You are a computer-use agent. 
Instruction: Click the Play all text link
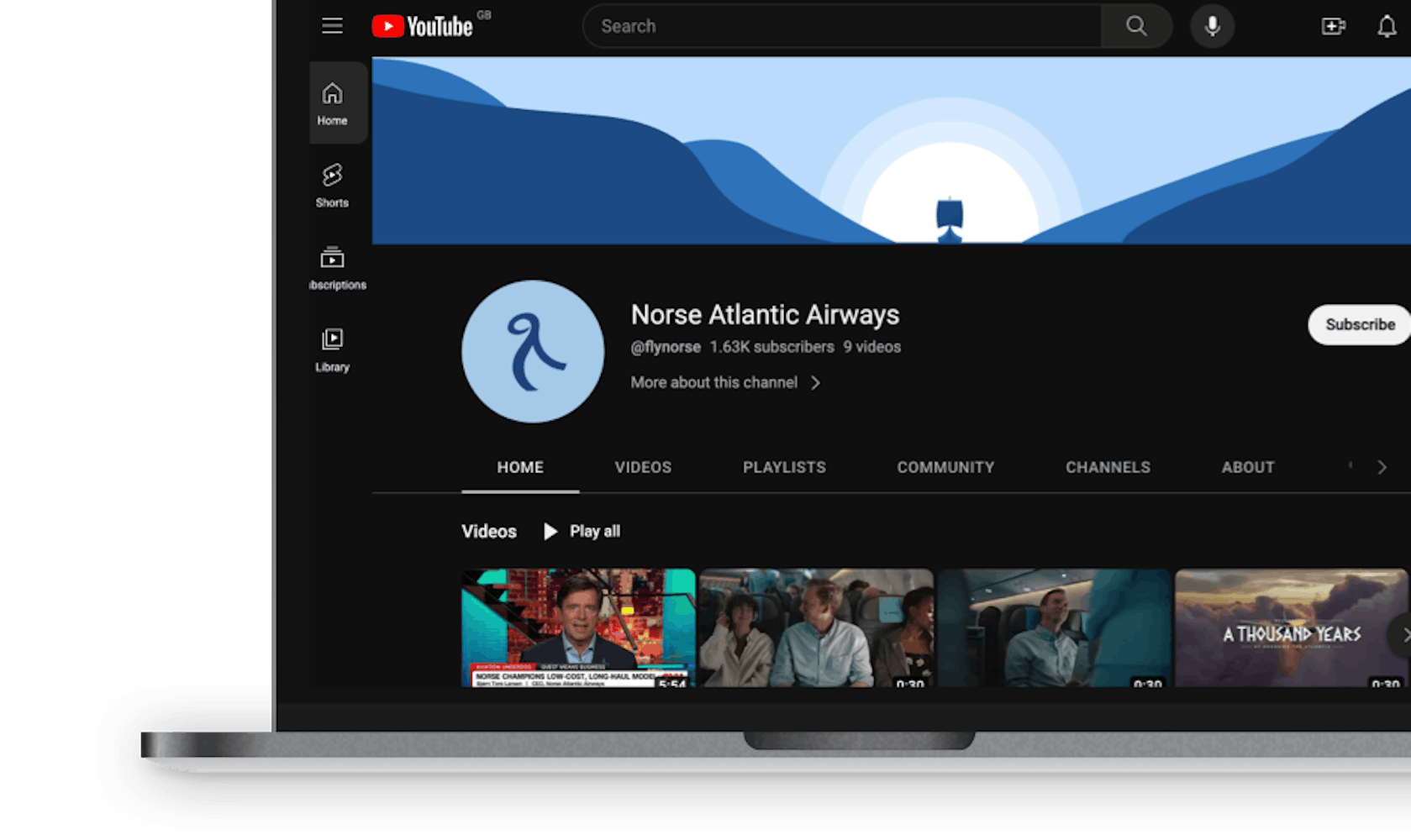pos(595,532)
